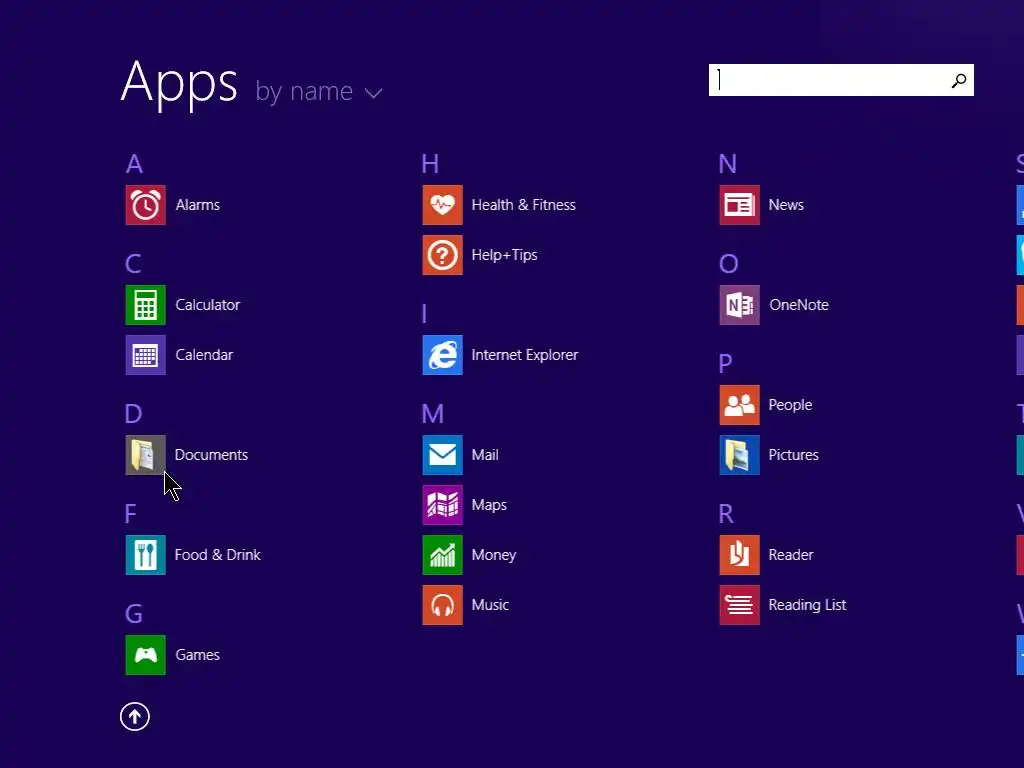The image size is (1024, 768).
Task: Launch the Food & Drink tile icon
Action: [145, 555]
